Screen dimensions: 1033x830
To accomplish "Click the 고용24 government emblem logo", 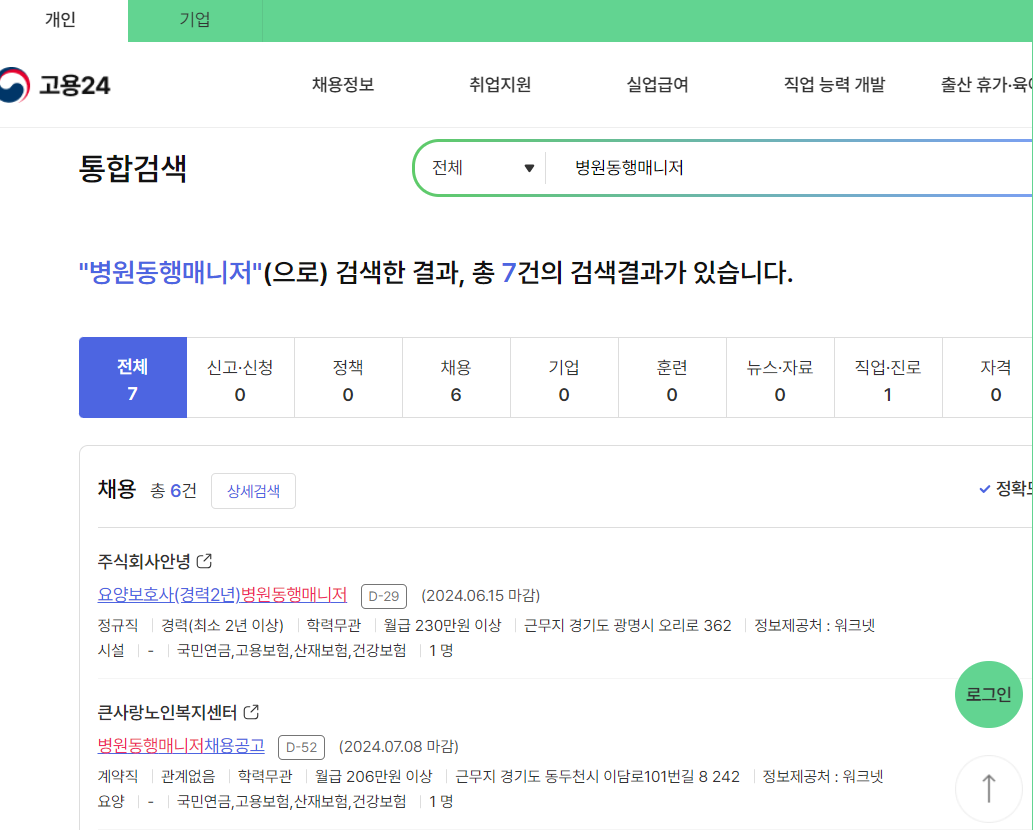I will click(13, 86).
